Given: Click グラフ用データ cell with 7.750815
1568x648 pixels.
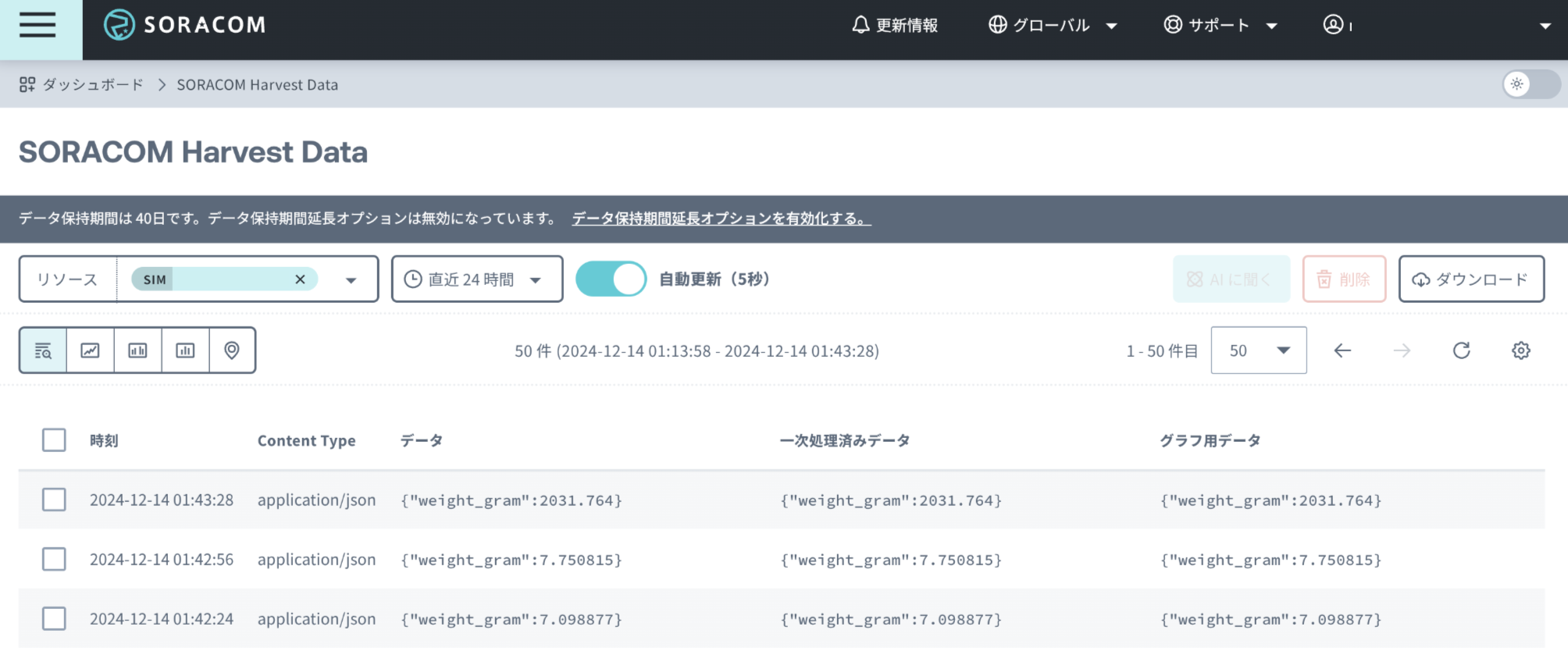Looking at the screenshot, I should (1271, 560).
